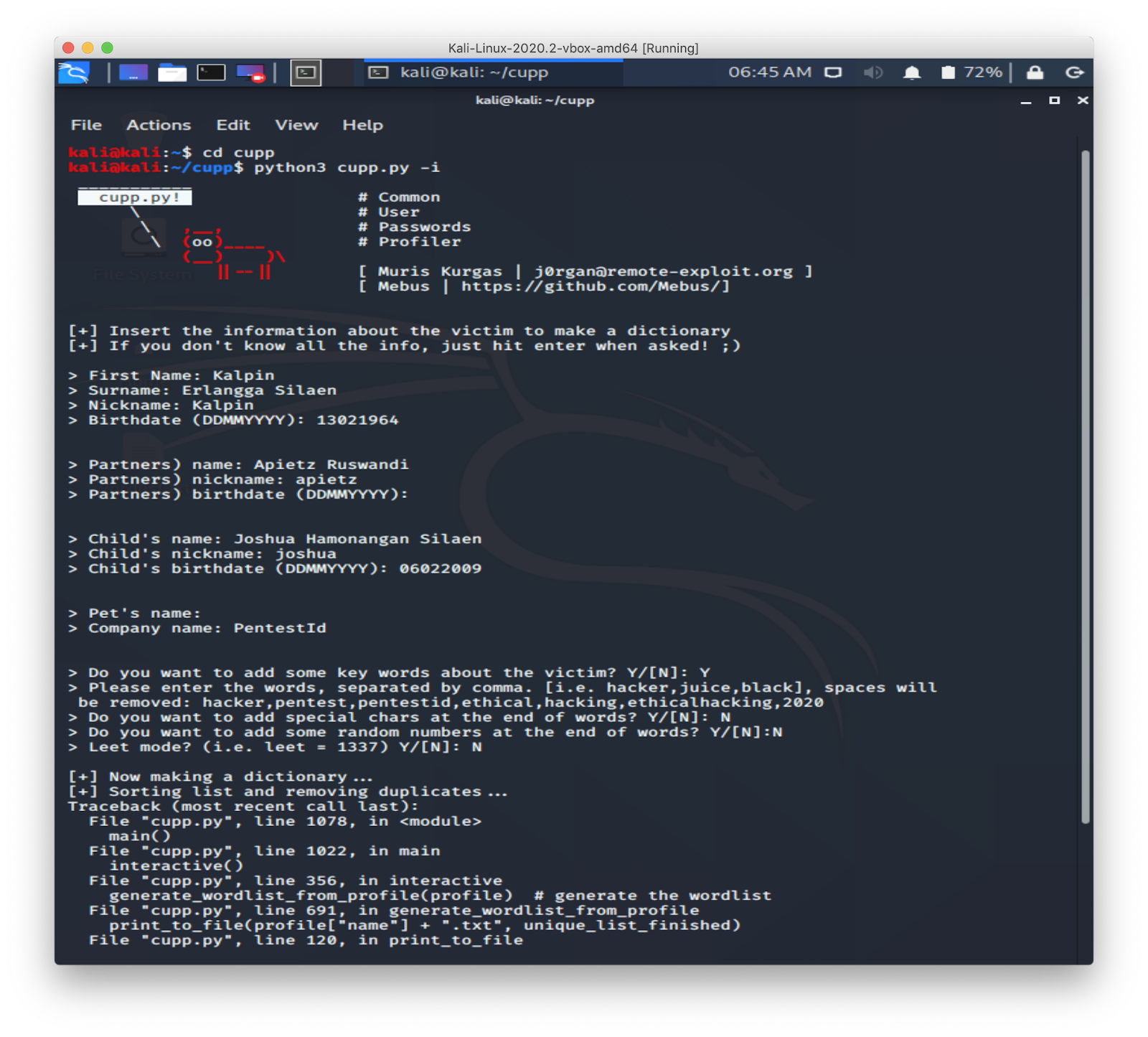Click the muted volume speaker icon
The image size is (1148, 1037).
872,72
